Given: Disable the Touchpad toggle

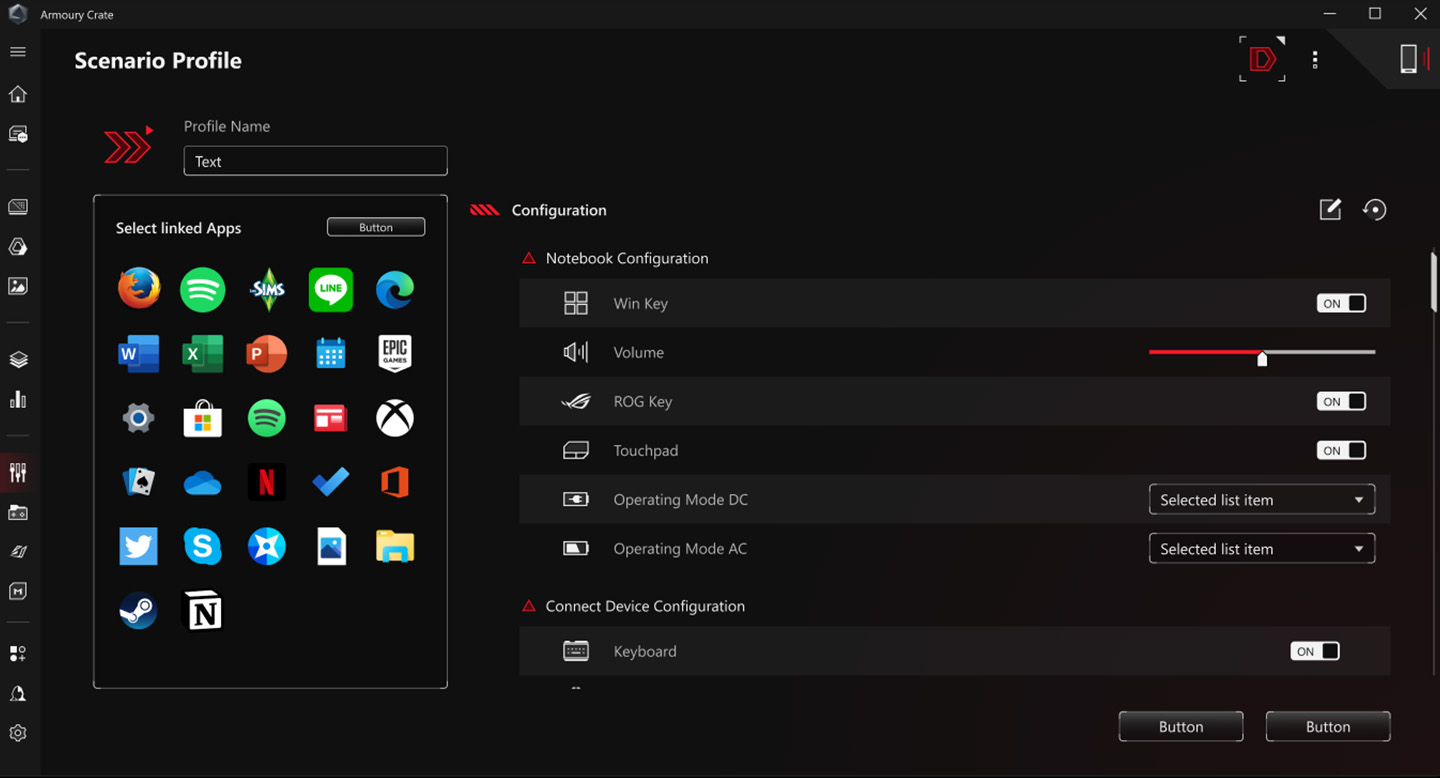Looking at the screenshot, I should click(x=1341, y=450).
